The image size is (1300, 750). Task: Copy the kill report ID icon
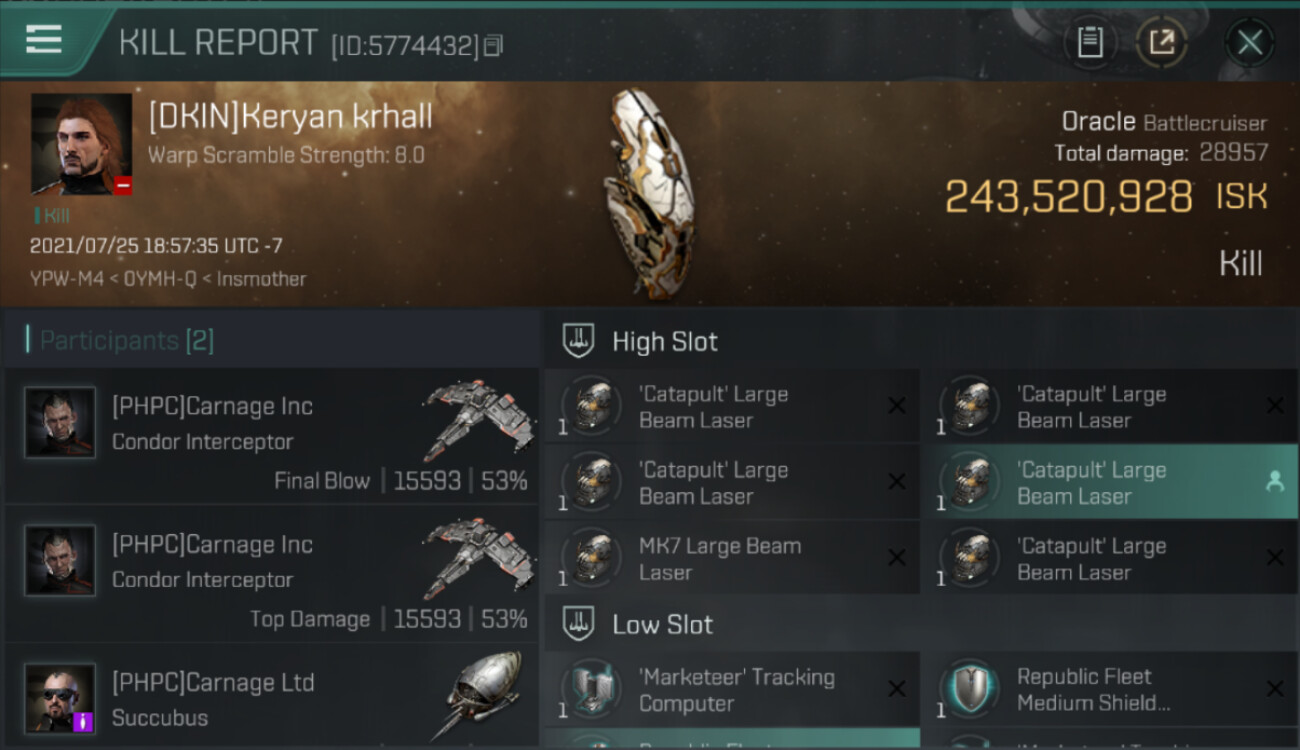point(493,46)
